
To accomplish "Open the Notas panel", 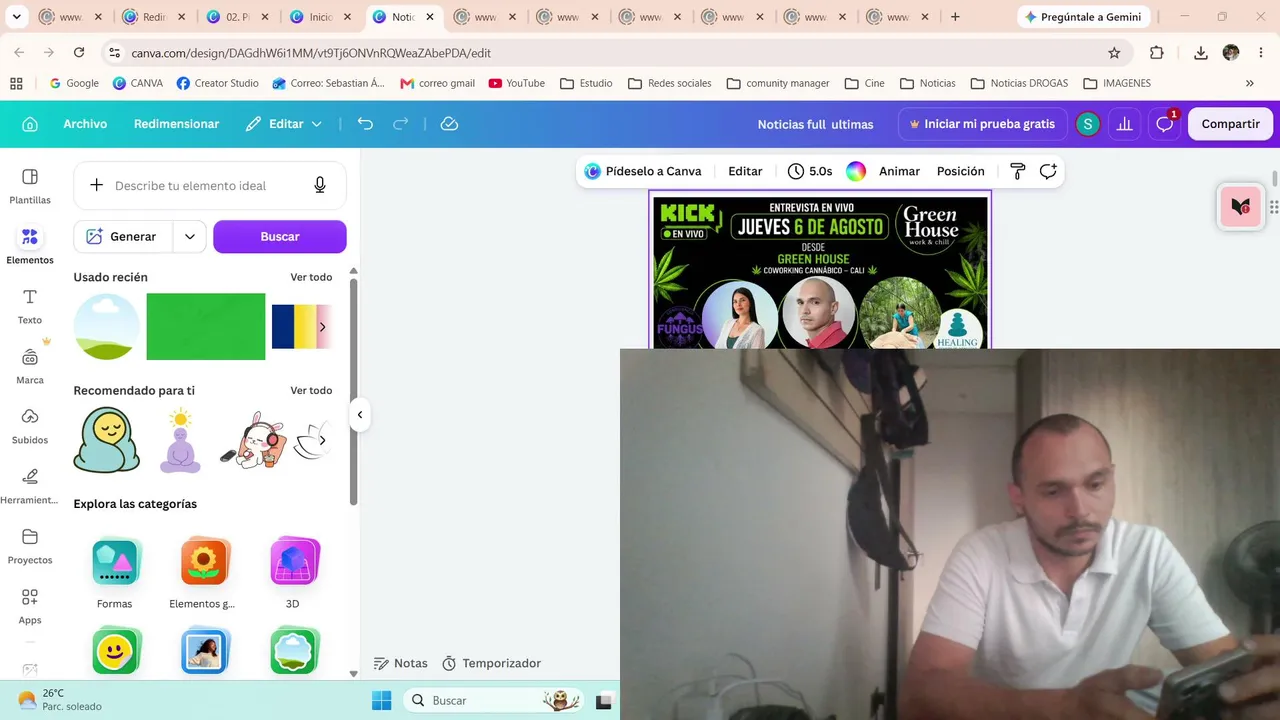I will click(400, 663).
